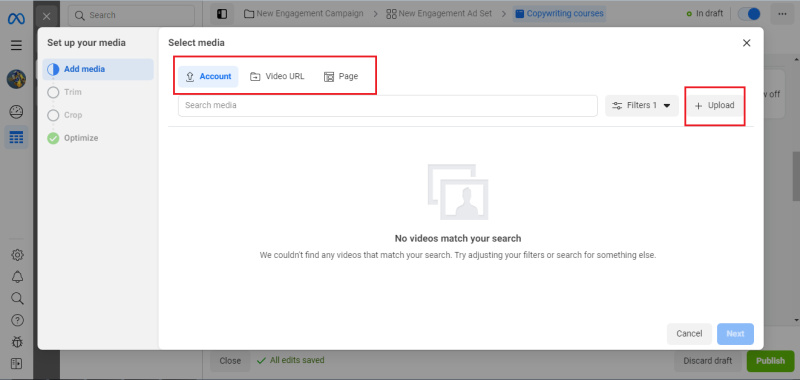Click the top Search field
The height and width of the screenshot is (380, 800).
coord(131,15)
